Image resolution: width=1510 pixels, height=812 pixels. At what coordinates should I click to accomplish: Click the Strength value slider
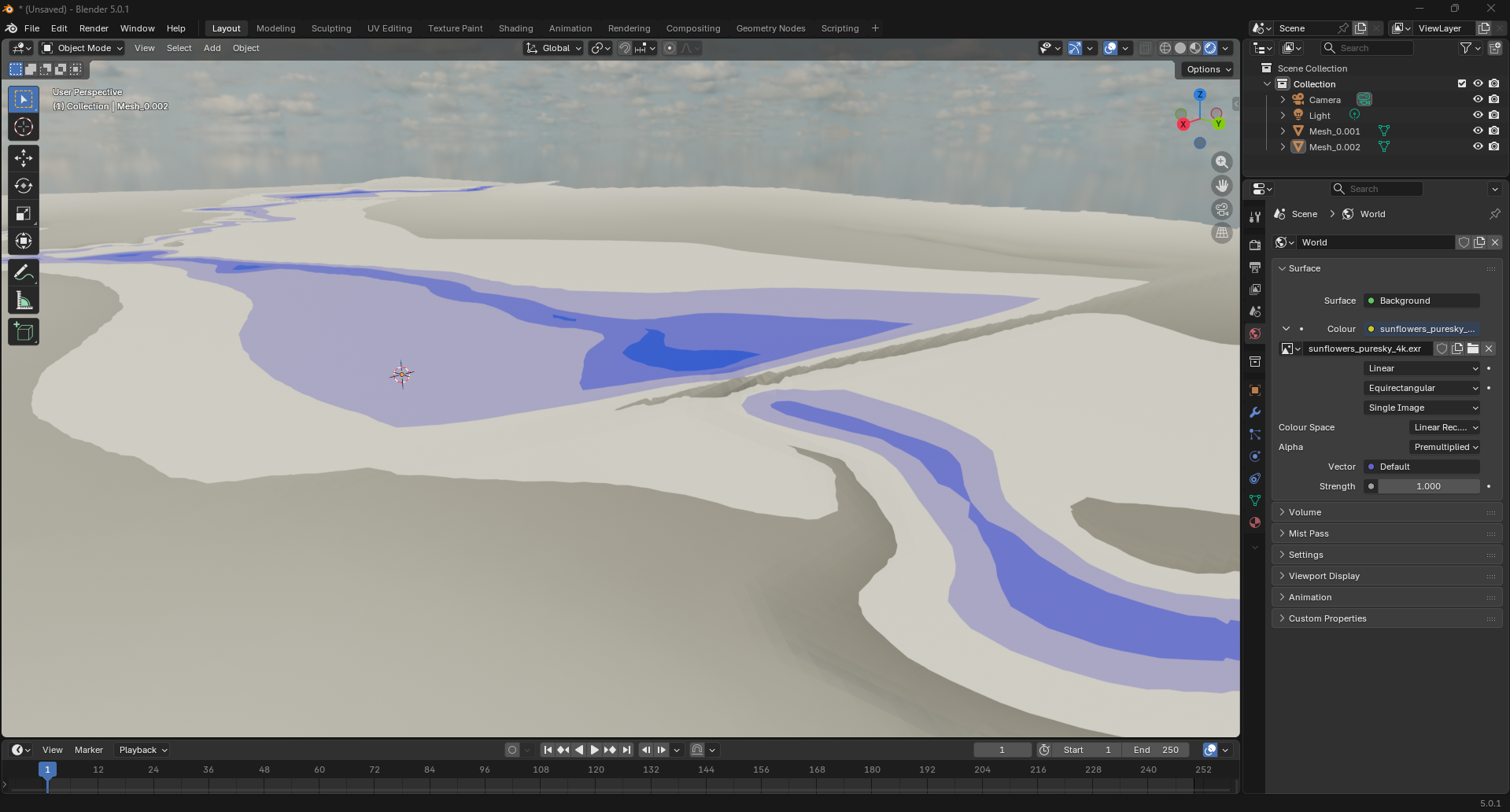(1427, 486)
